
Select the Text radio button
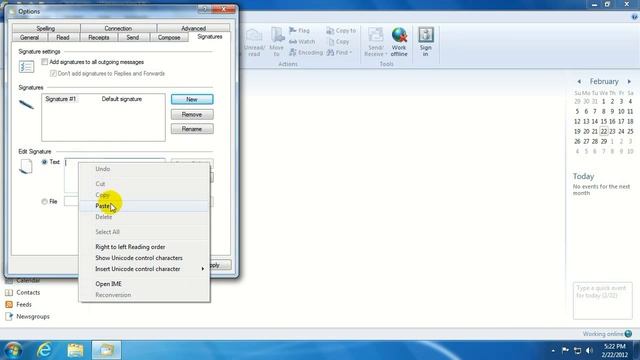(x=44, y=162)
